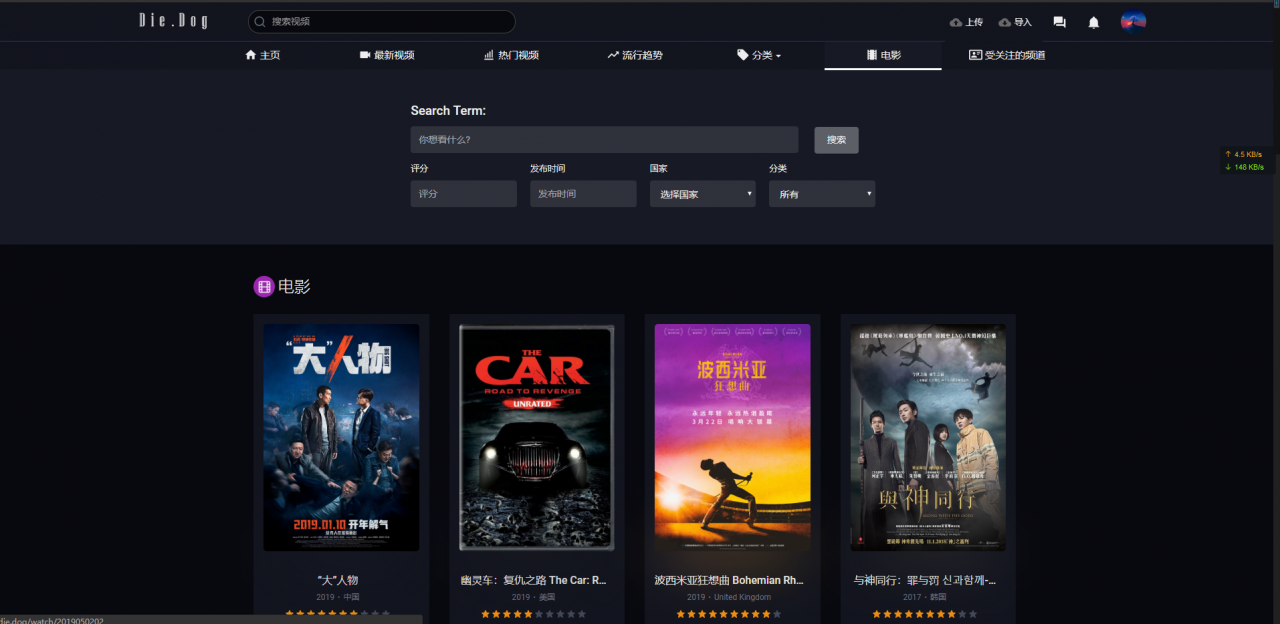Click the upload cloud icon
Screen dimensions: 1280x624
[956, 22]
